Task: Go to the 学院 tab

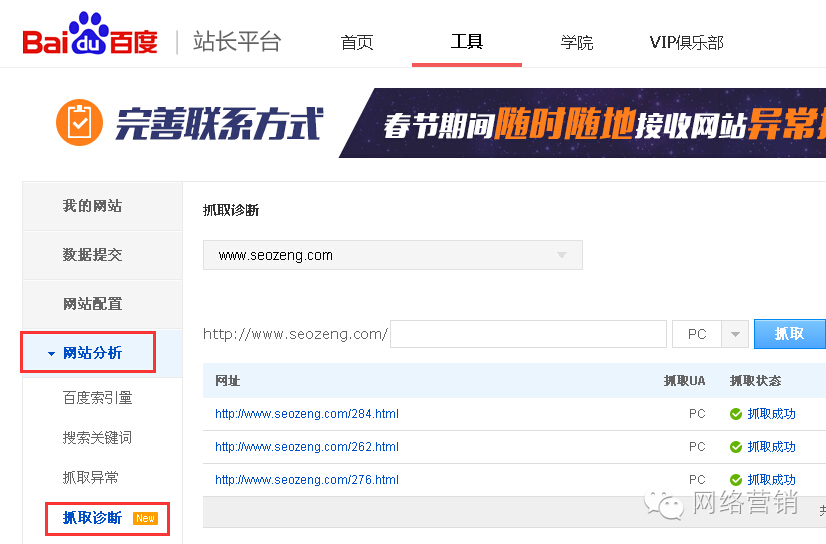Action: click(x=577, y=42)
